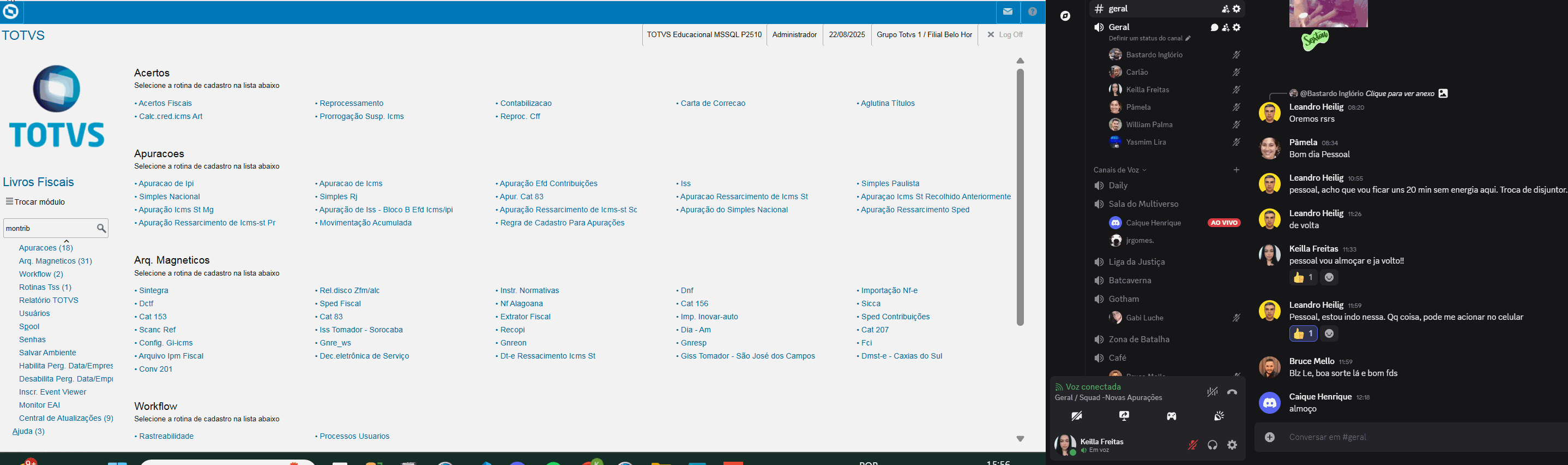
Task: Open the Acertos Fiscais routine
Action: (165, 104)
